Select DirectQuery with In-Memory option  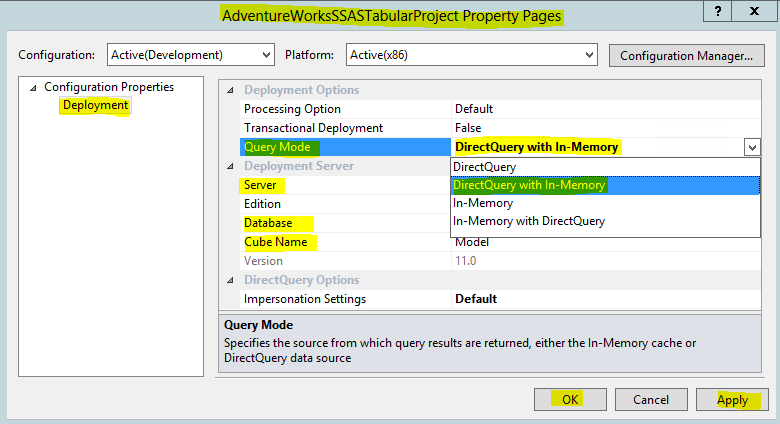click(529, 185)
